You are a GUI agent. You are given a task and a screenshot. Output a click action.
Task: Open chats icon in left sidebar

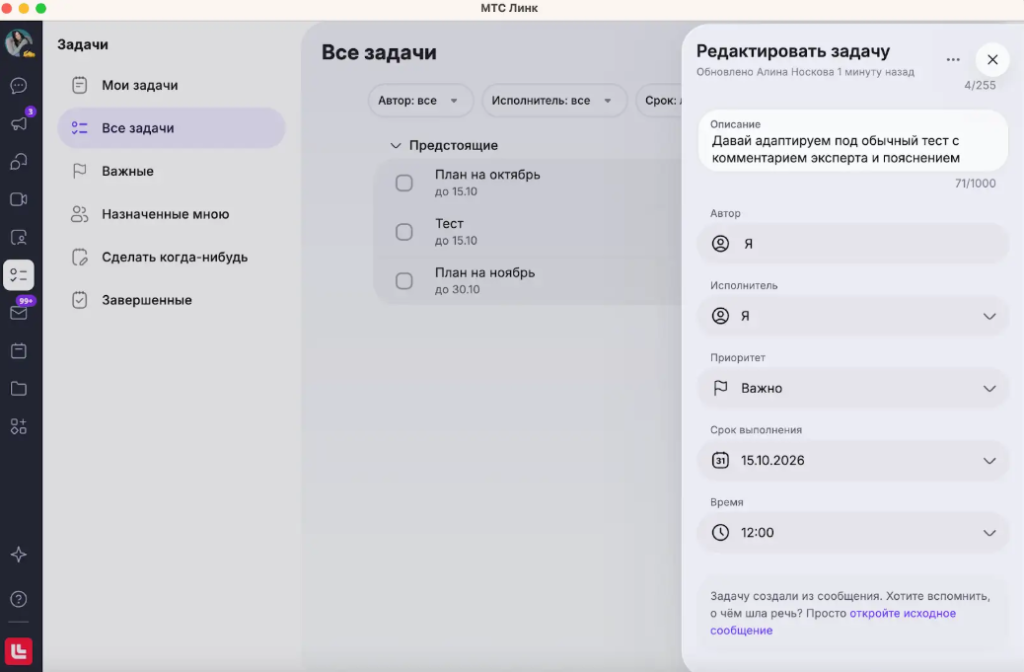tap(19, 86)
